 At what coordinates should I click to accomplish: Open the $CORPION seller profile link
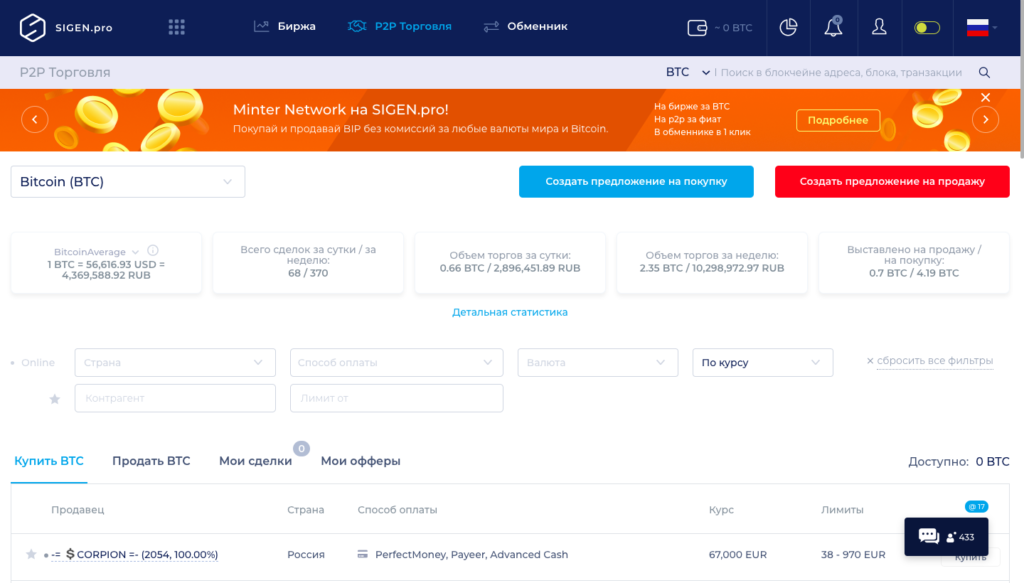tap(135, 554)
